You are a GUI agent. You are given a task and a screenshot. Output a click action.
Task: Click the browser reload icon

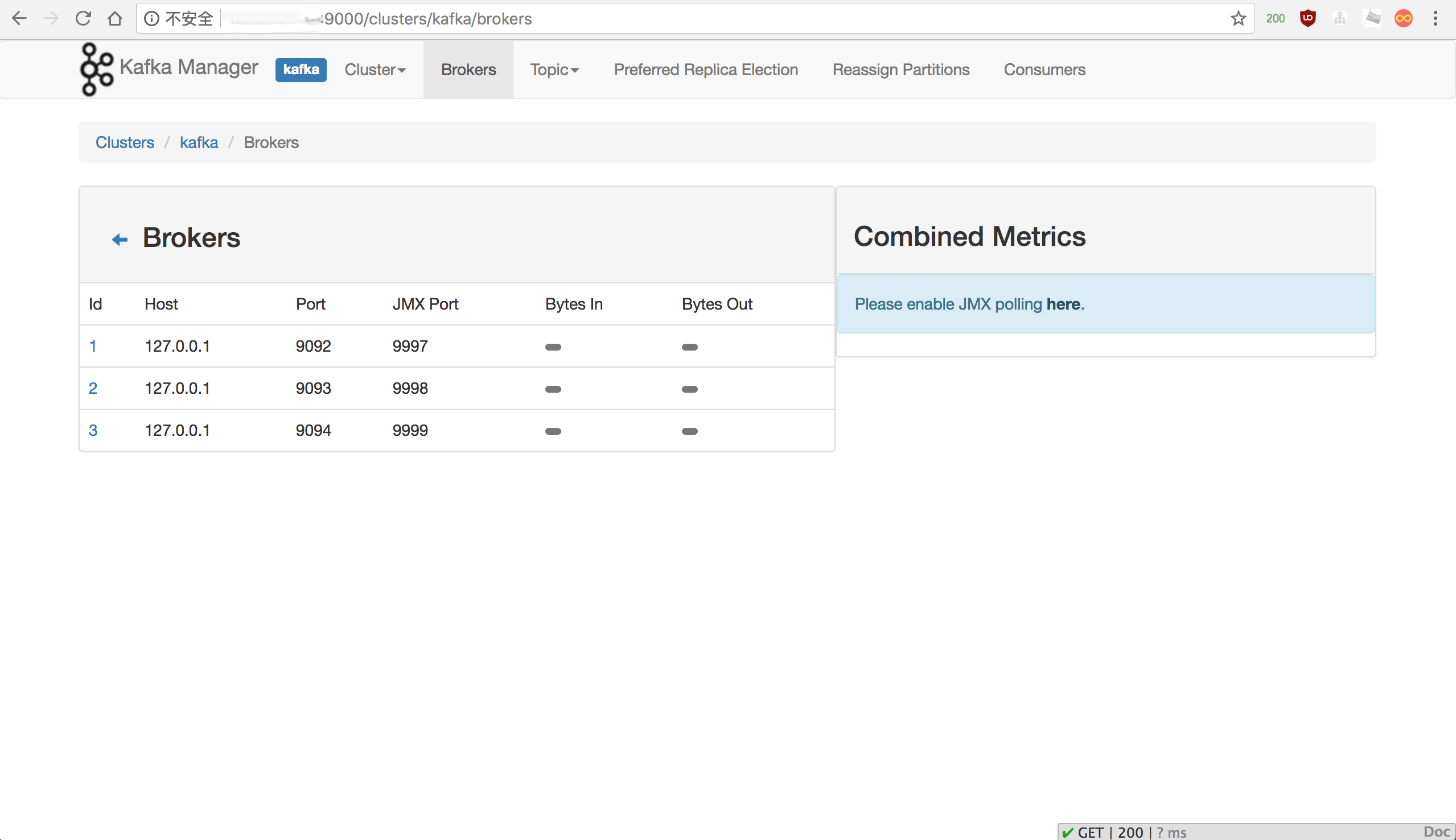(83, 18)
